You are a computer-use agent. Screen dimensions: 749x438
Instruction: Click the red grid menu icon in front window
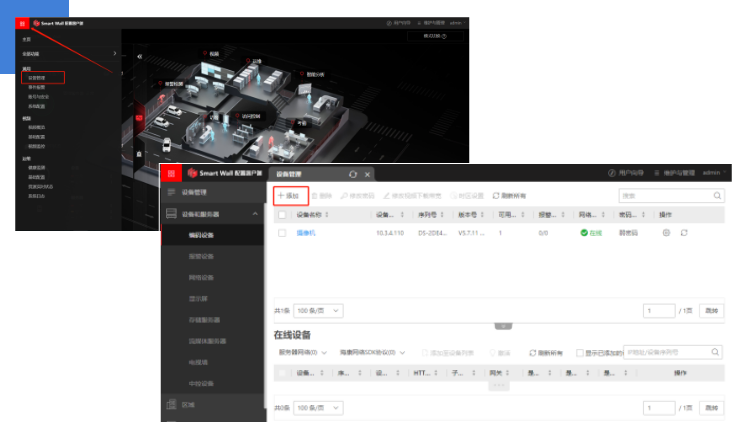(169, 174)
